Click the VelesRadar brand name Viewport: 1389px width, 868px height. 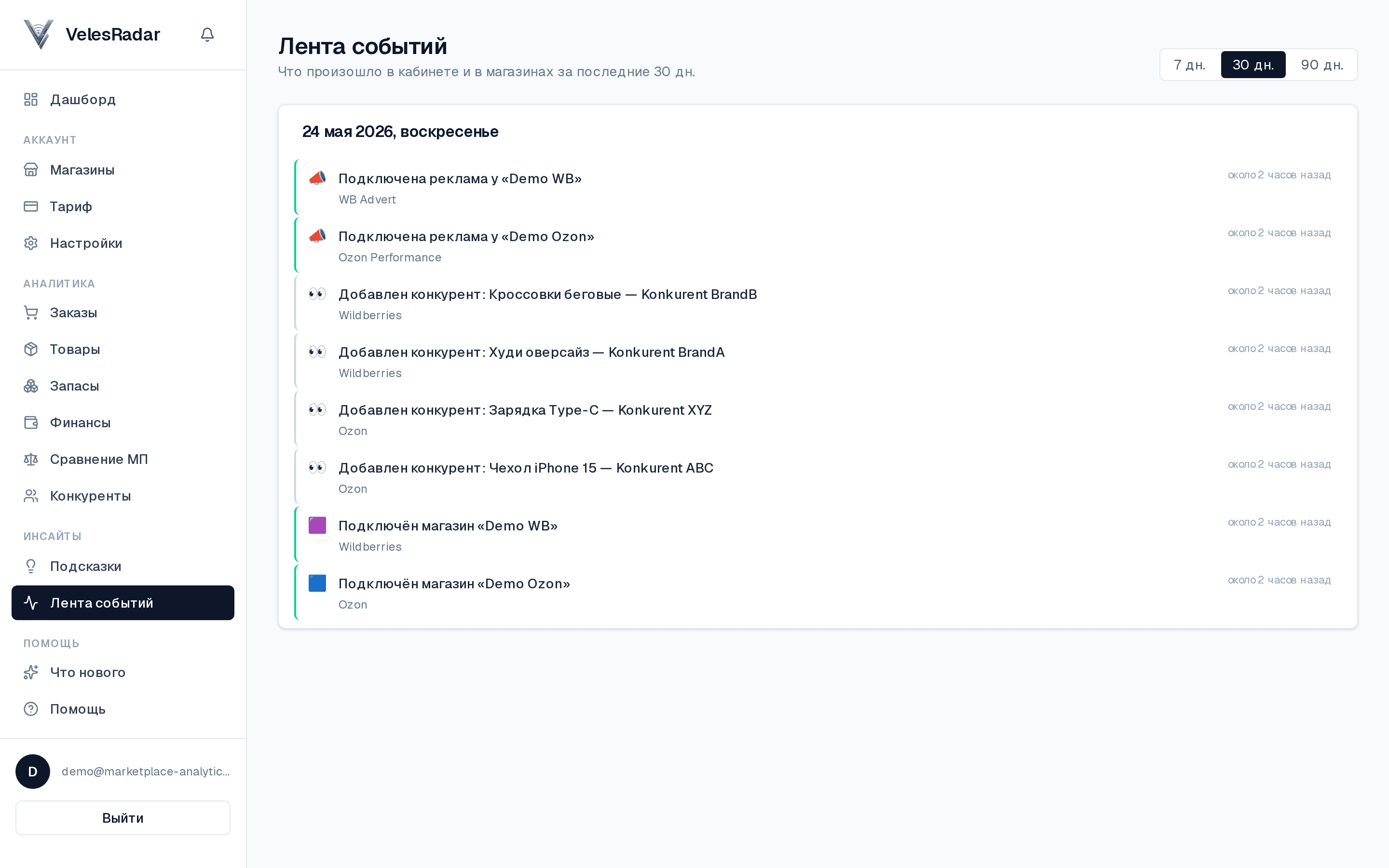click(x=112, y=34)
